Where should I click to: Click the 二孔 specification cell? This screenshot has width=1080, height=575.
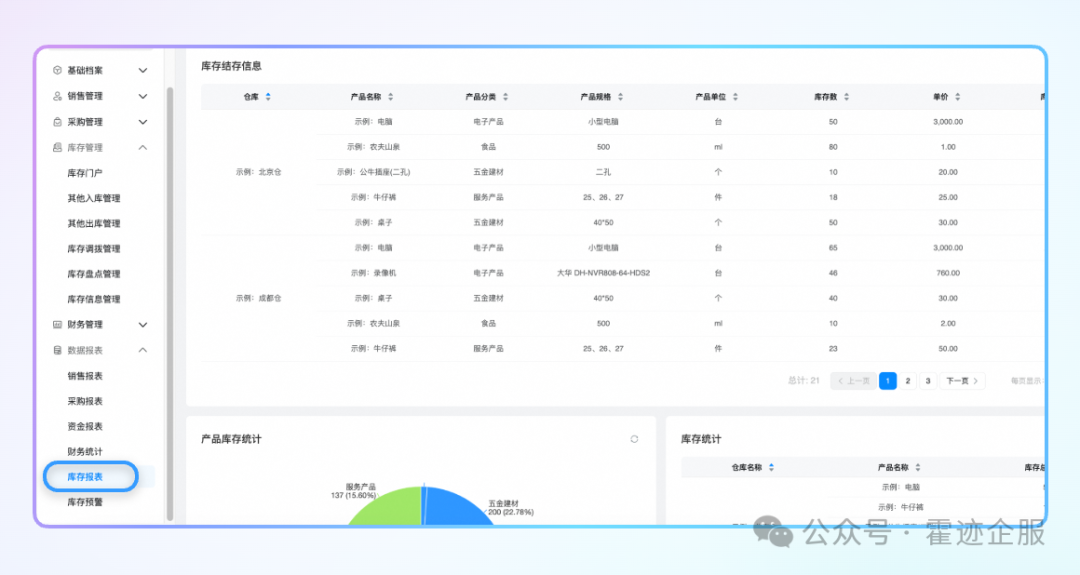[603, 172]
